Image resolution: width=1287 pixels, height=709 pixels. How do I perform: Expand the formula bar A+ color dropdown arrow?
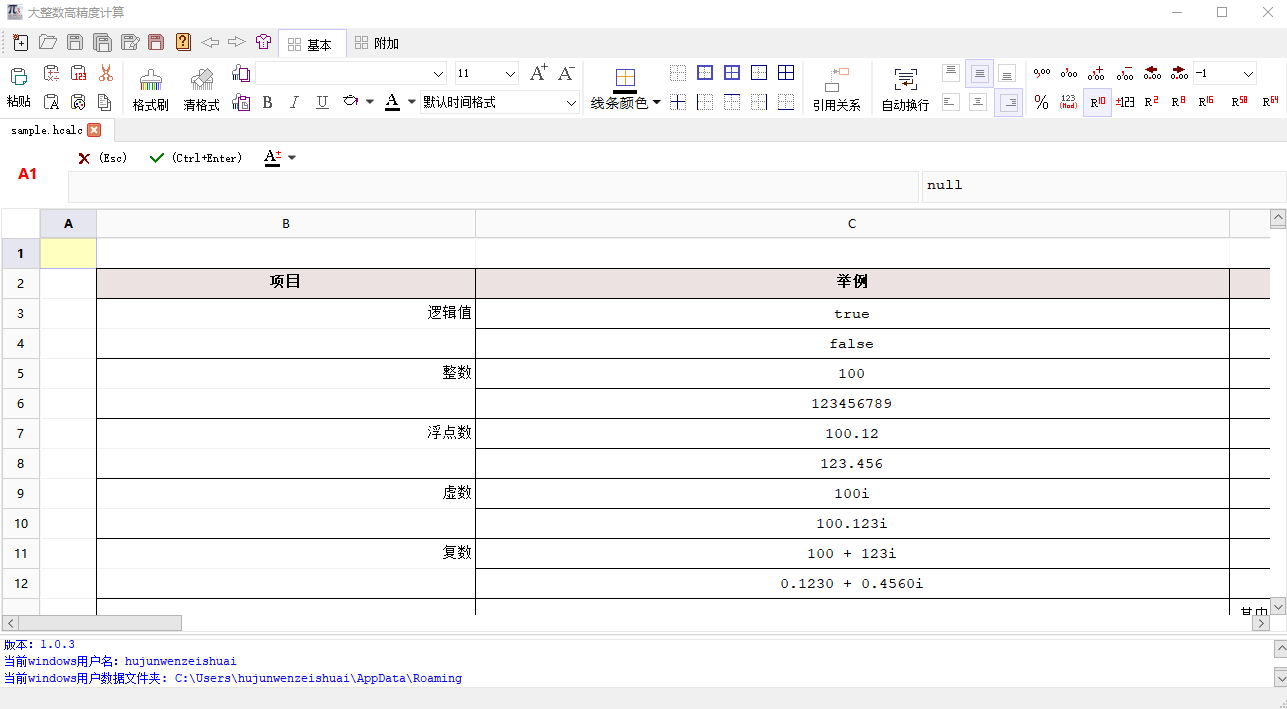[x=292, y=158]
